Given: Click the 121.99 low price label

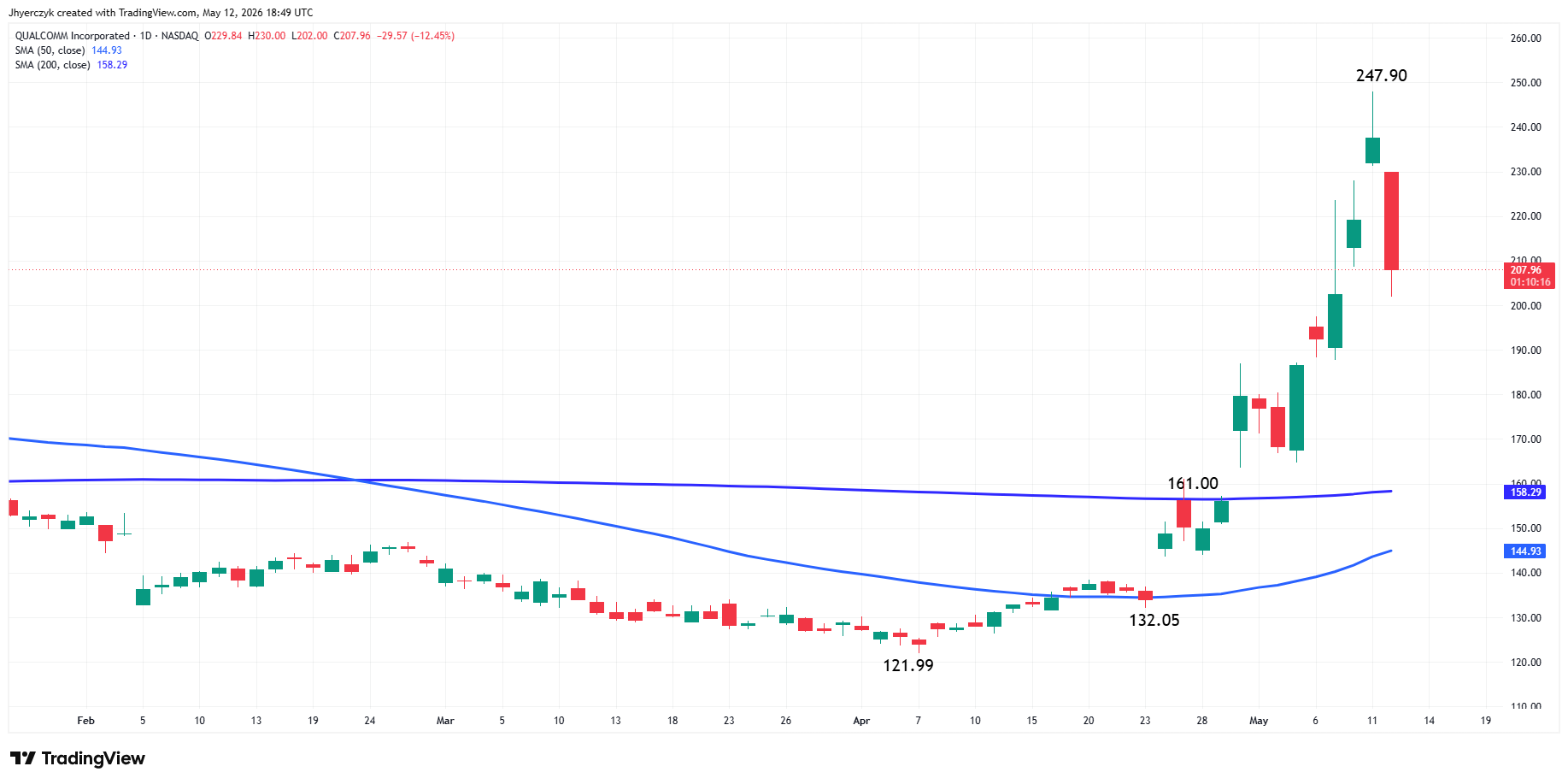Looking at the screenshot, I should coord(907,665).
